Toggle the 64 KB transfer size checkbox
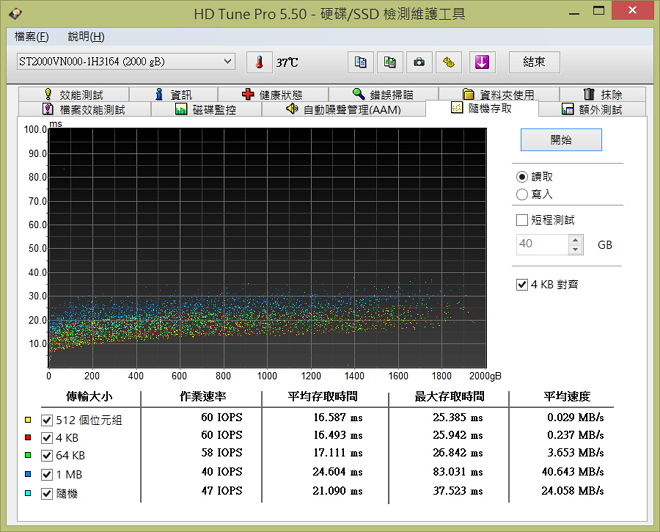 point(47,455)
